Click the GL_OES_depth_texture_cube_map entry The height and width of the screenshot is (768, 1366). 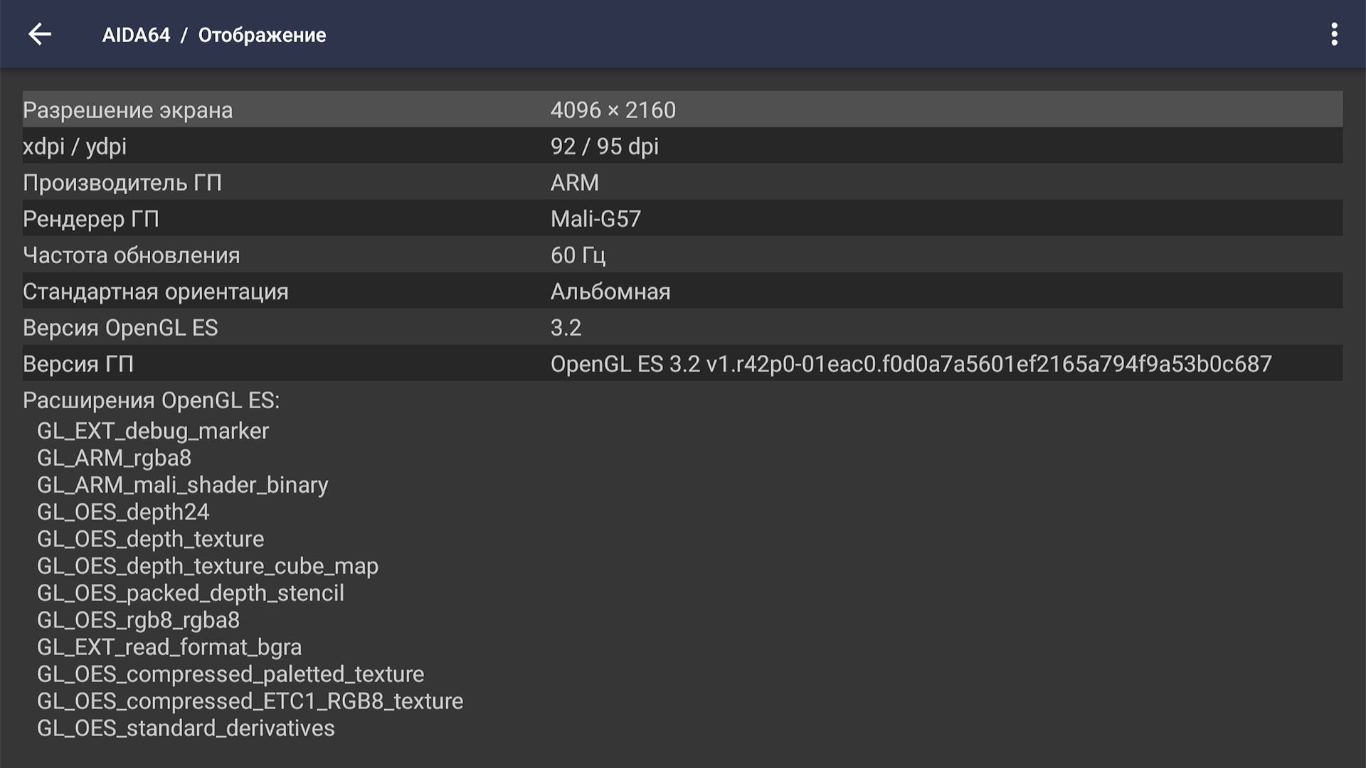[x=208, y=566]
